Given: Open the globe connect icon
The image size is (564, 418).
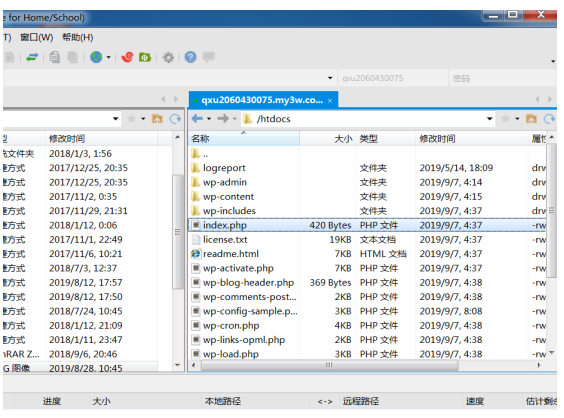Looking at the screenshot, I should point(96,57).
